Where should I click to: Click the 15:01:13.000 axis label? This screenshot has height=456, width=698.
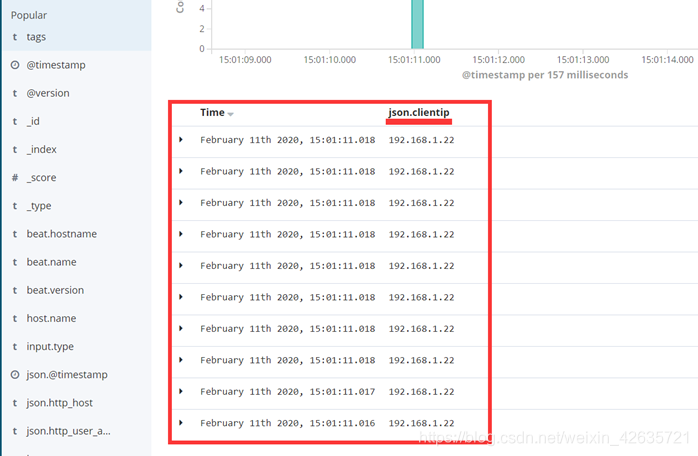click(583, 60)
